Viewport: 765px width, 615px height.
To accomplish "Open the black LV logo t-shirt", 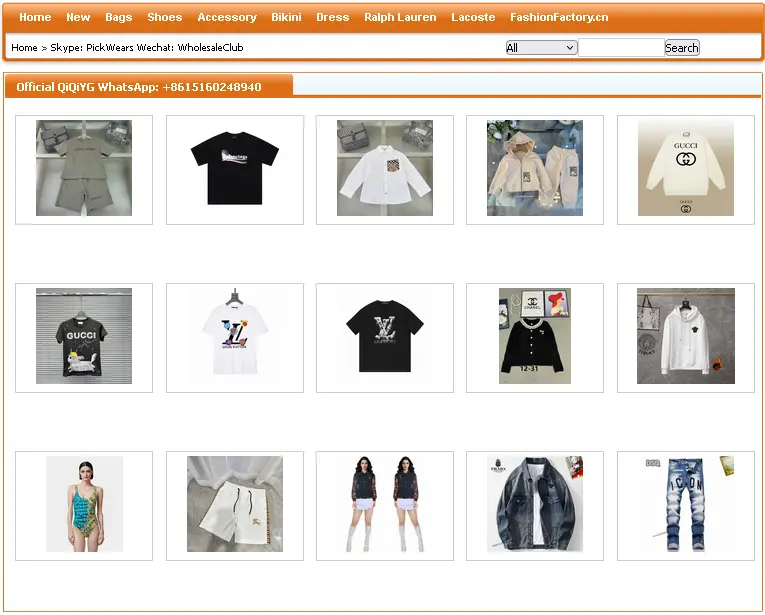I will (385, 336).
